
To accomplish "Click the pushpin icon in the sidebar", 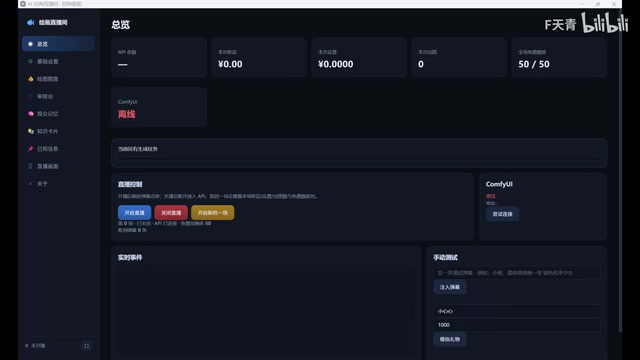I will tap(31, 149).
